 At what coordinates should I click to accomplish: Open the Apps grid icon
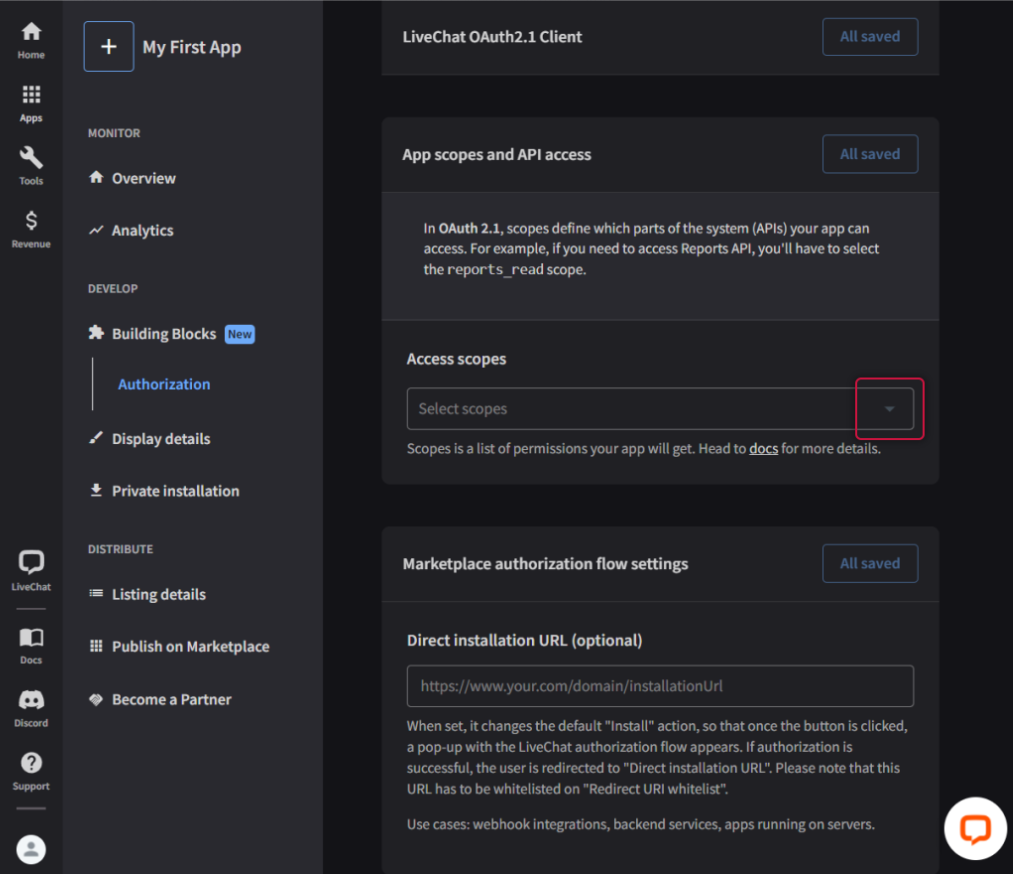coord(31,103)
